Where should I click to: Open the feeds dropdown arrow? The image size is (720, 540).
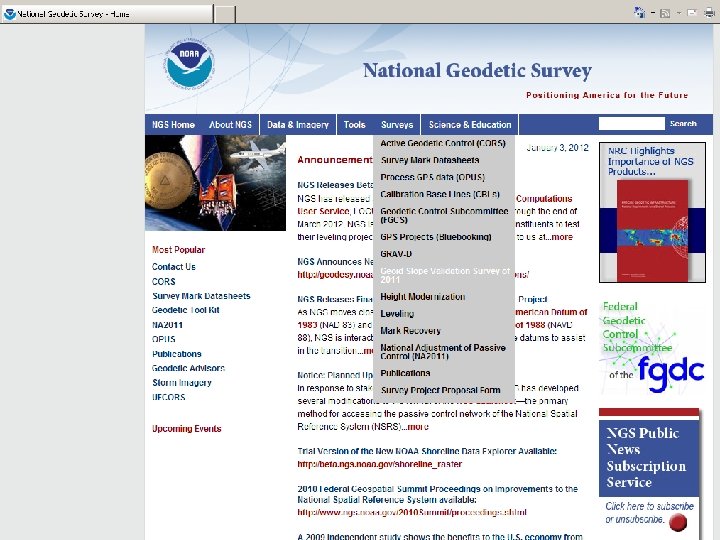tap(678, 13)
